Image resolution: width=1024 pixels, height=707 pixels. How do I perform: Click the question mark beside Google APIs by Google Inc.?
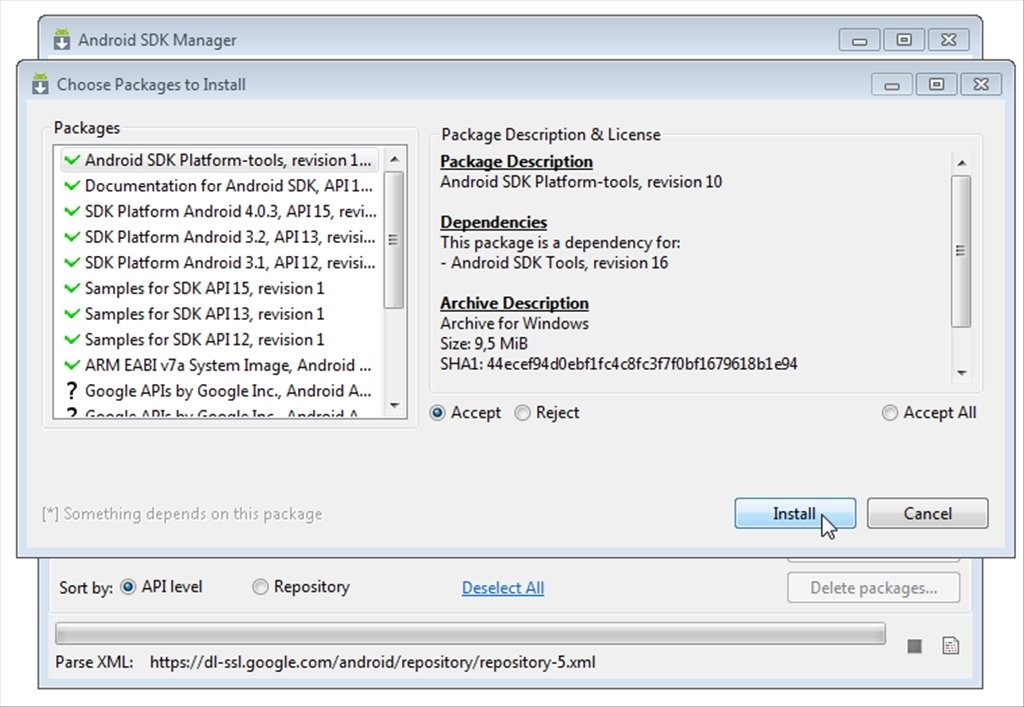pyautogui.click(x=73, y=391)
